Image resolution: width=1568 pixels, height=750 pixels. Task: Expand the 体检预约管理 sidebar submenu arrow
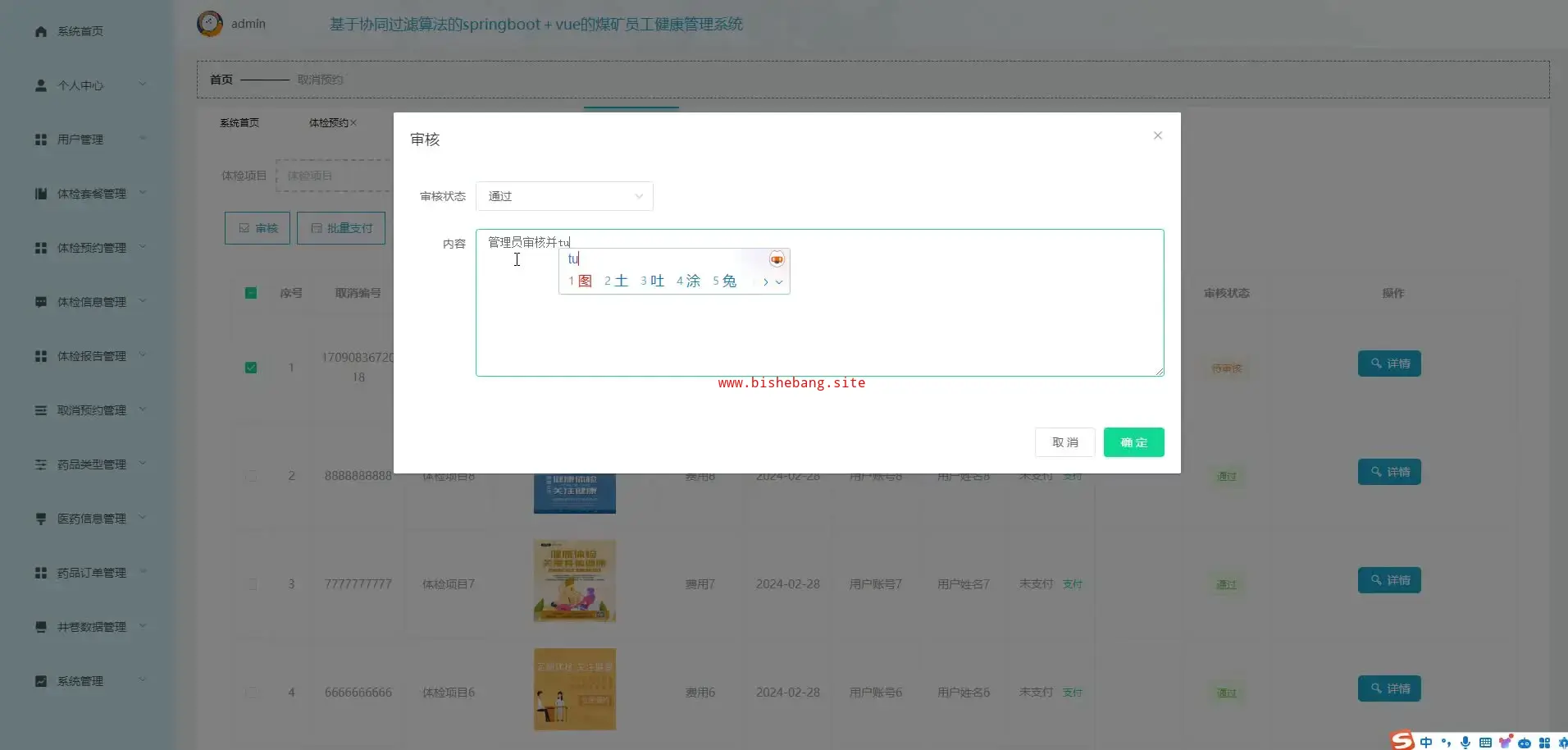pos(143,247)
